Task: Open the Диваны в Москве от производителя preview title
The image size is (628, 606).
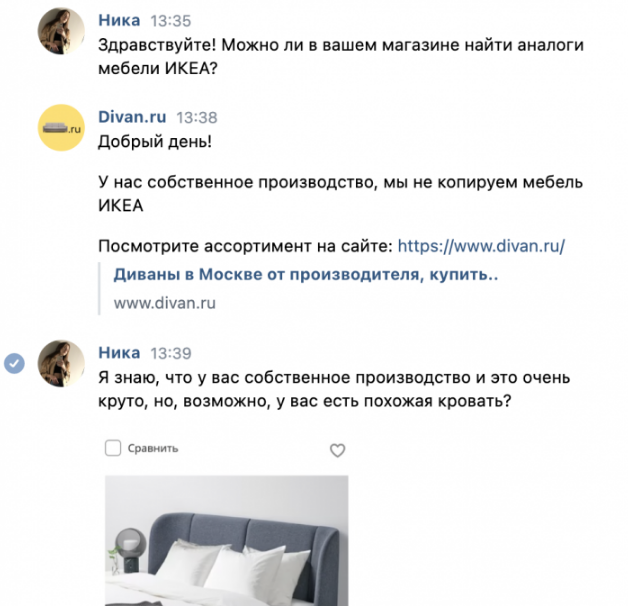Action: pos(306,274)
